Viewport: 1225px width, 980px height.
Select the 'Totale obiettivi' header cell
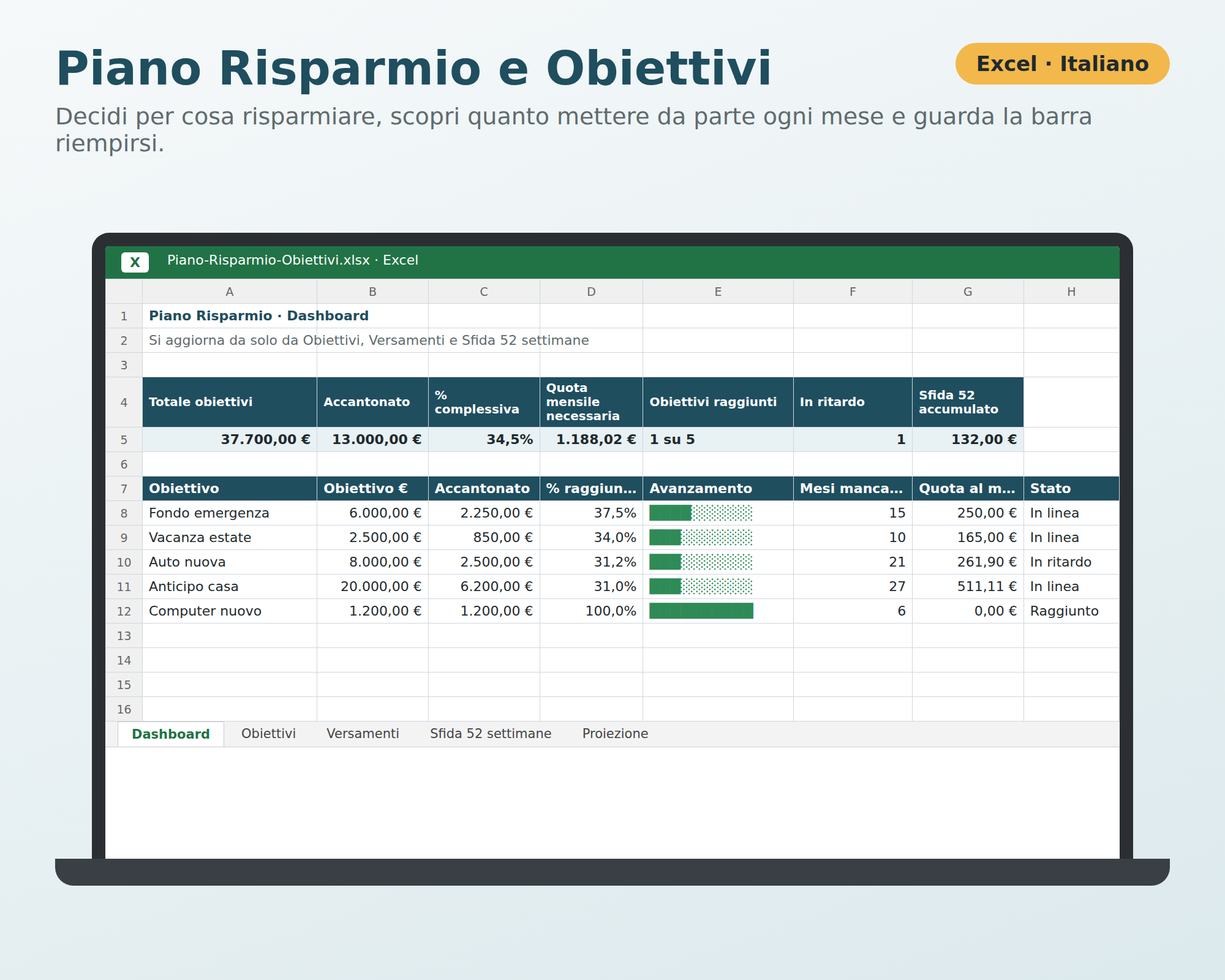coord(230,402)
